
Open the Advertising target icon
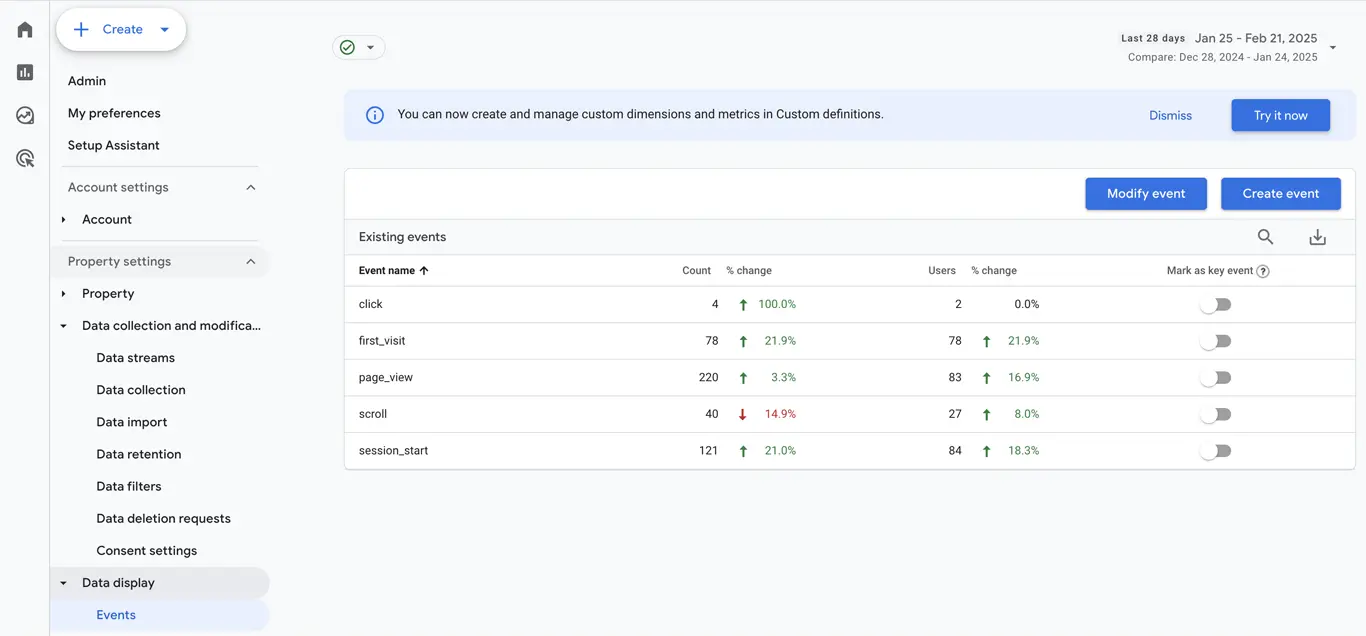(25, 158)
